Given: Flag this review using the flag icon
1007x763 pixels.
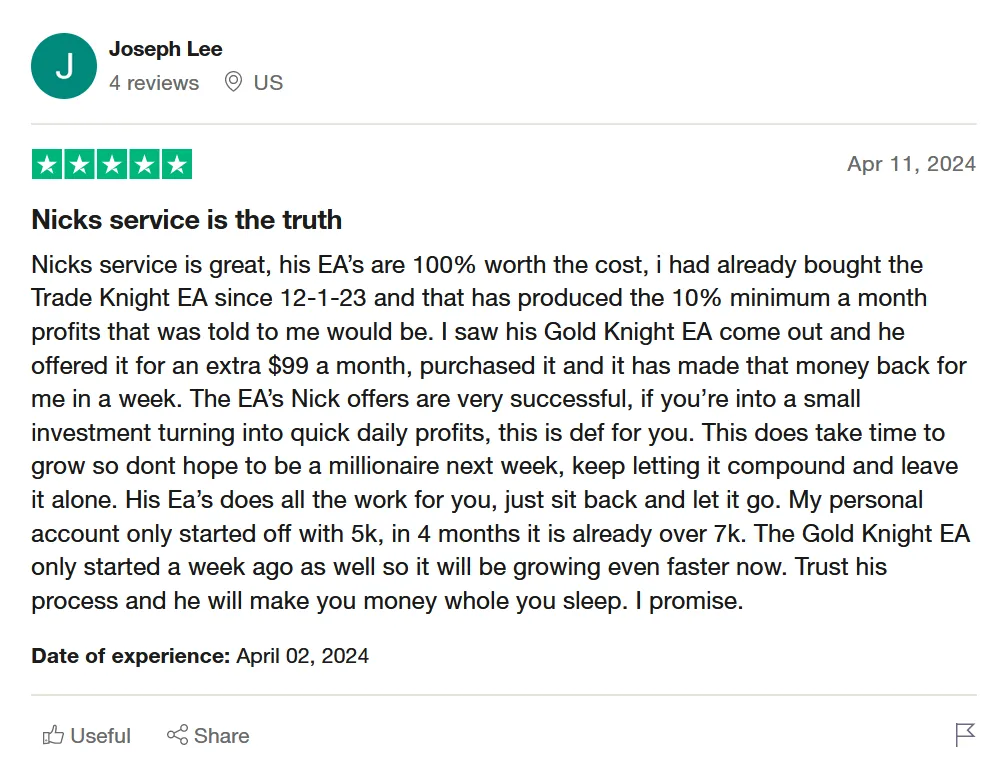Looking at the screenshot, I should pos(965,735).
